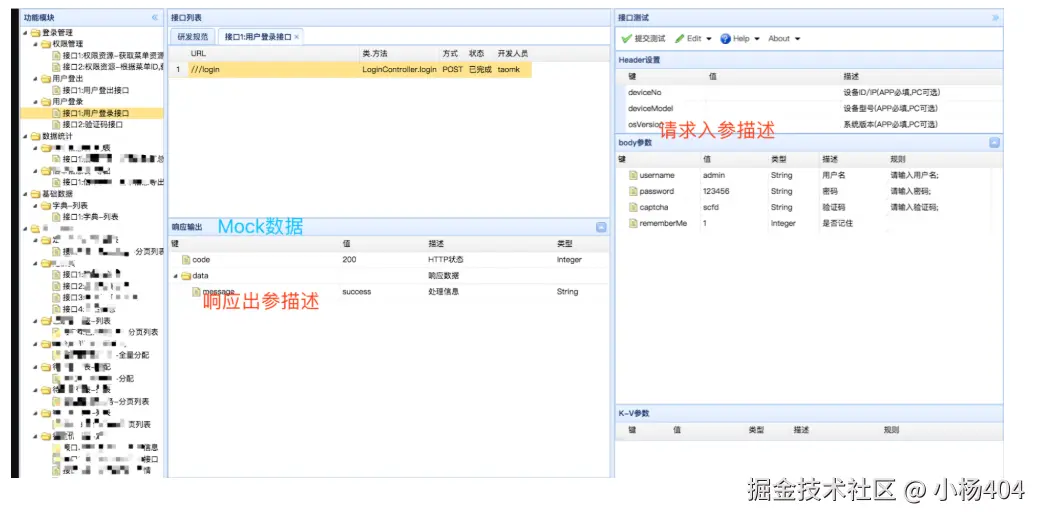The width and height of the screenshot is (1041, 520).
Task: Click the 123456 value of password
Action: click(716, 191)
